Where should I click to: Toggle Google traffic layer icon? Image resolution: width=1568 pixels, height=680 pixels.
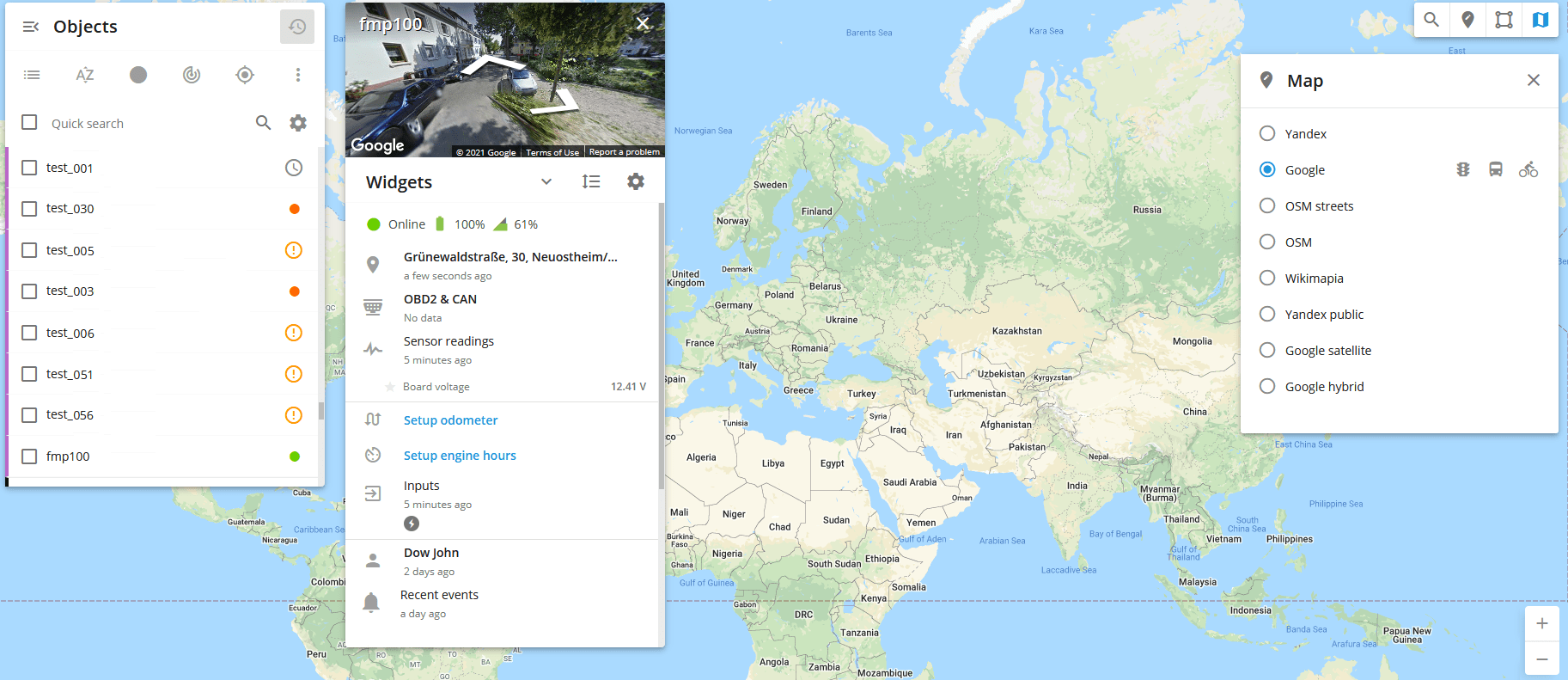1463,169
